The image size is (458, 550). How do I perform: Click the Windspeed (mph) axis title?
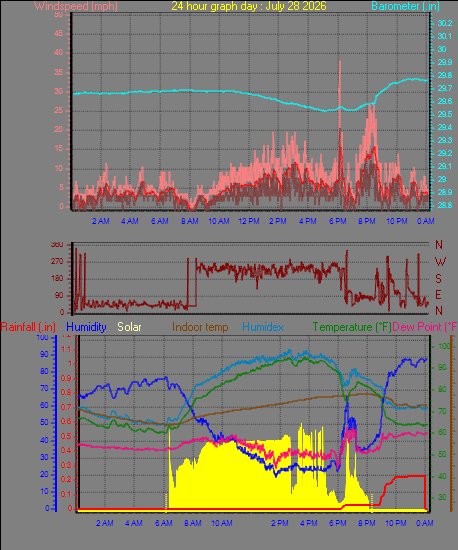(x=76, y=6)
